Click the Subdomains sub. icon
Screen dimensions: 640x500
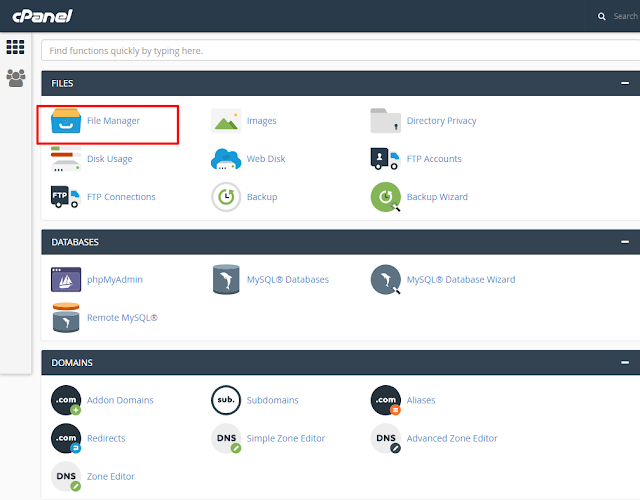tap(226, 400)
